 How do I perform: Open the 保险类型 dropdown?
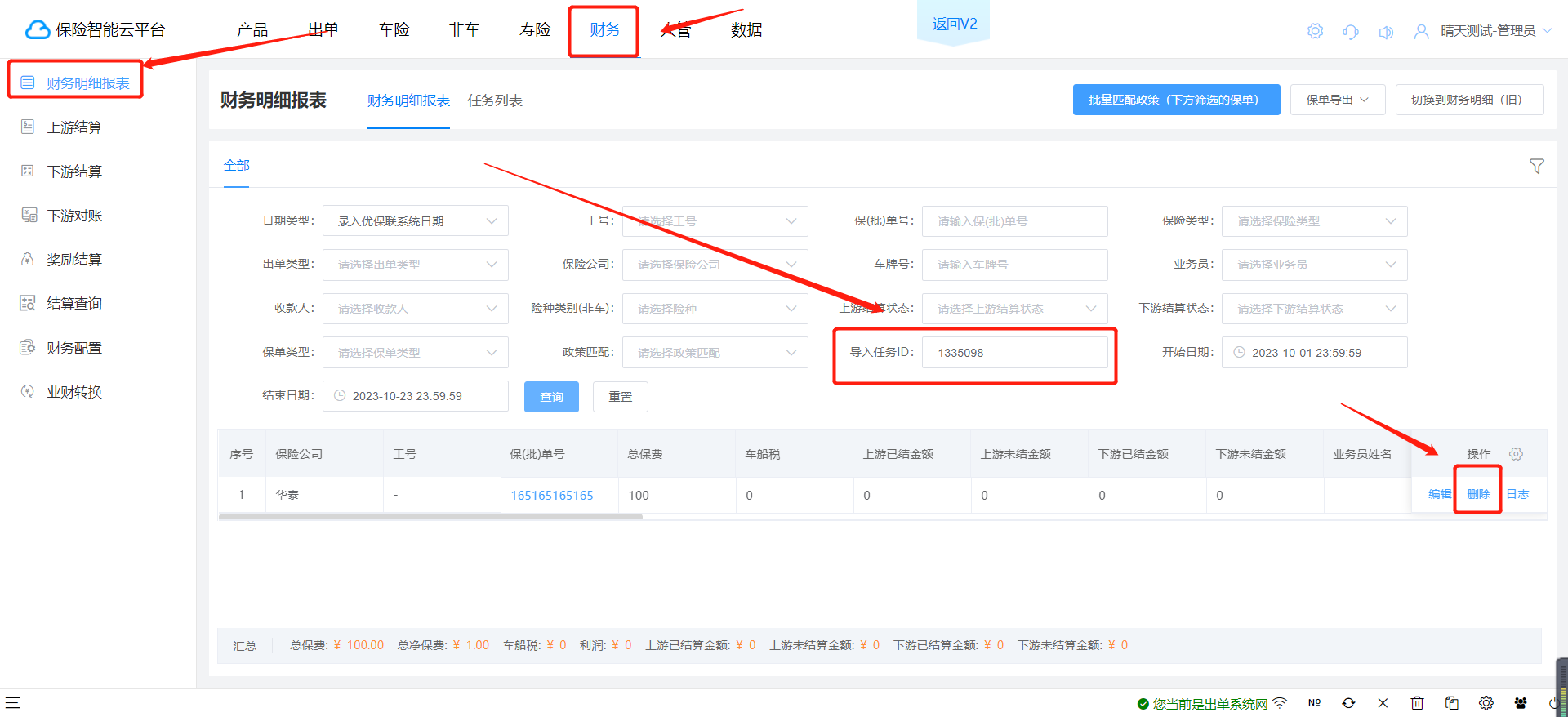[1315, 220]
